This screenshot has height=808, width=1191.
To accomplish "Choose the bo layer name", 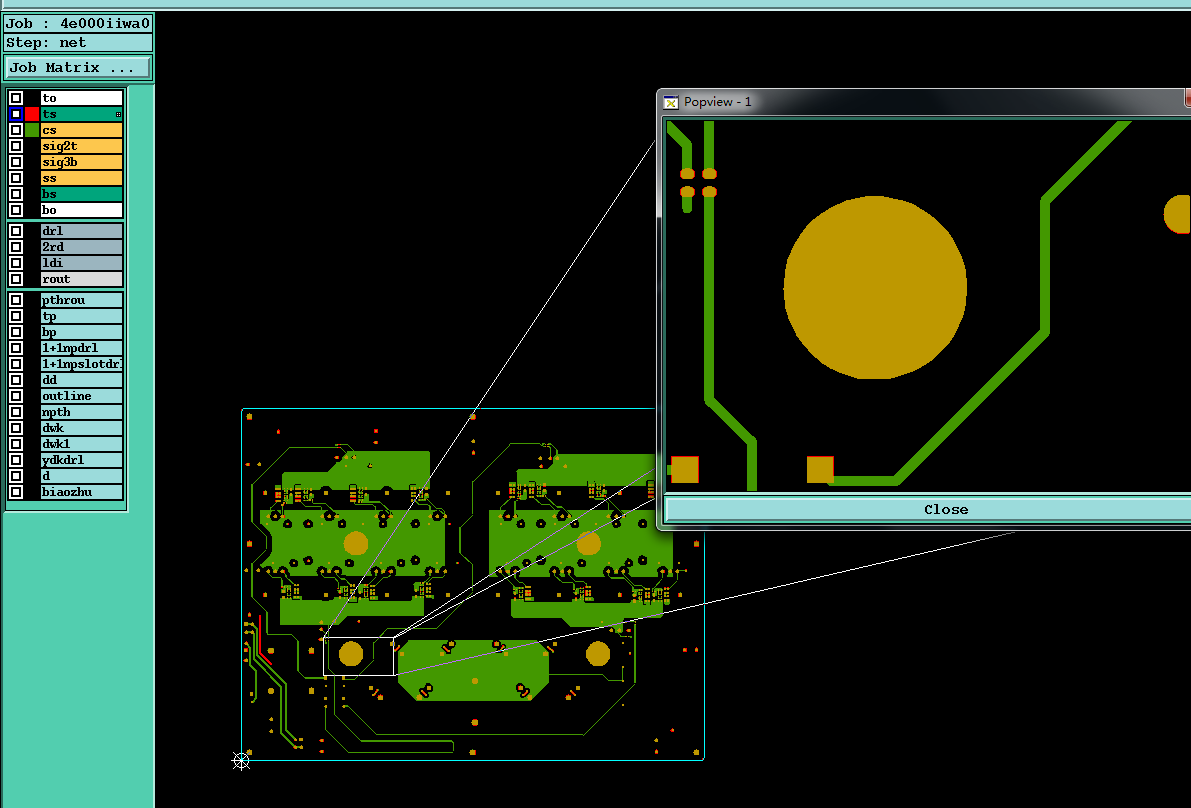I will pyautogui.click(x=81, y=210).
